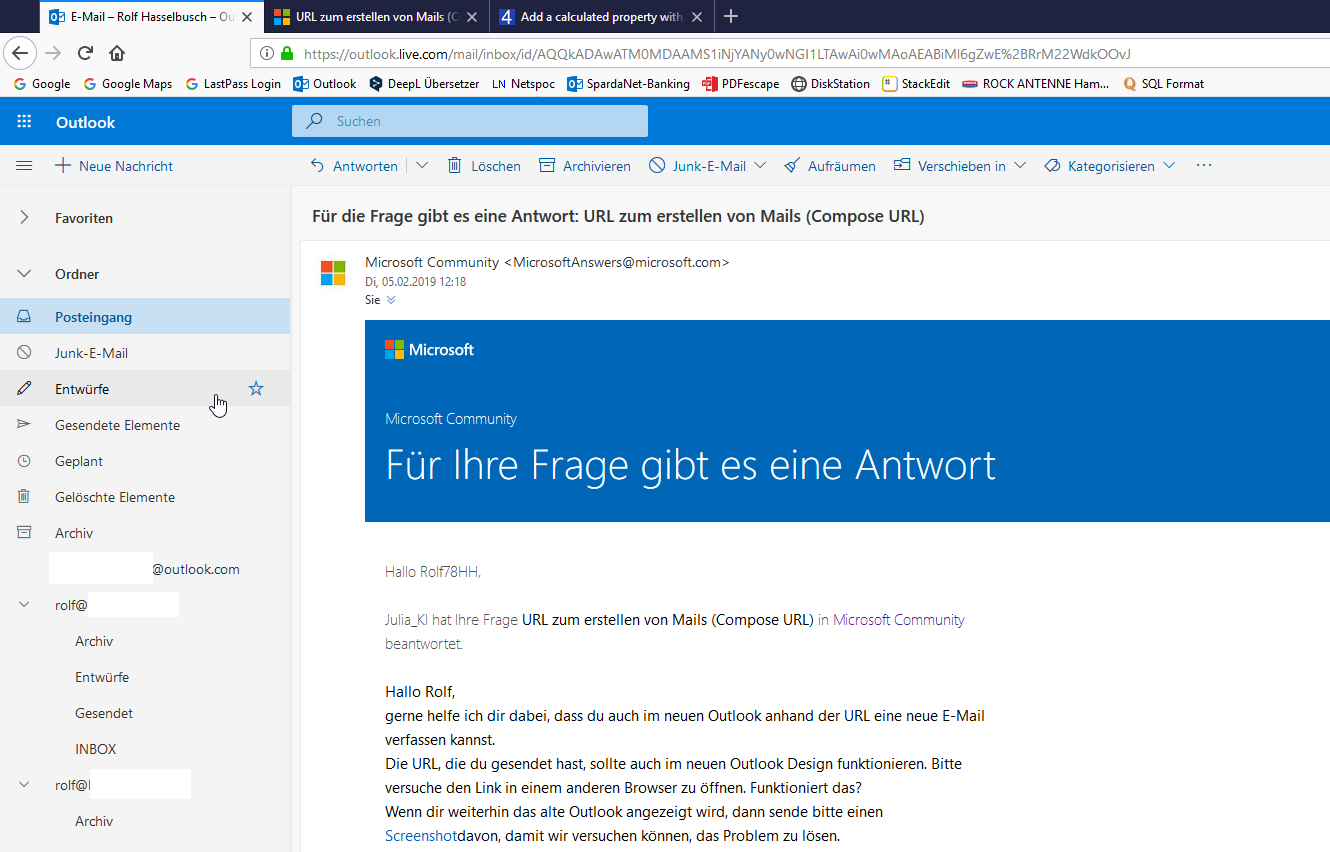The height and width of the screenshot is (852, 1330).
Task: Open the Junk-E-Mail folder
Action: 145,353
